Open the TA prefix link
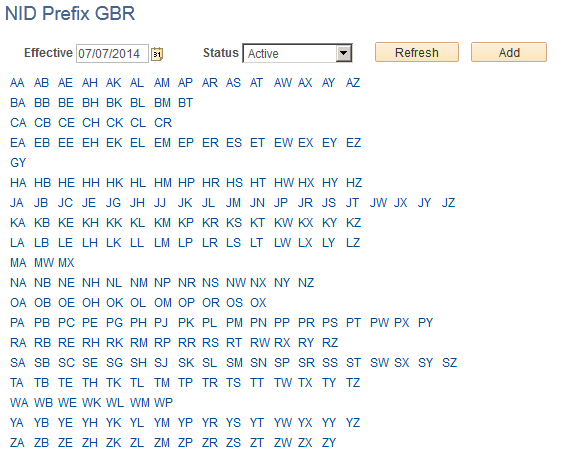This screenshot has height=466, width=562. (x=17, y=383)
